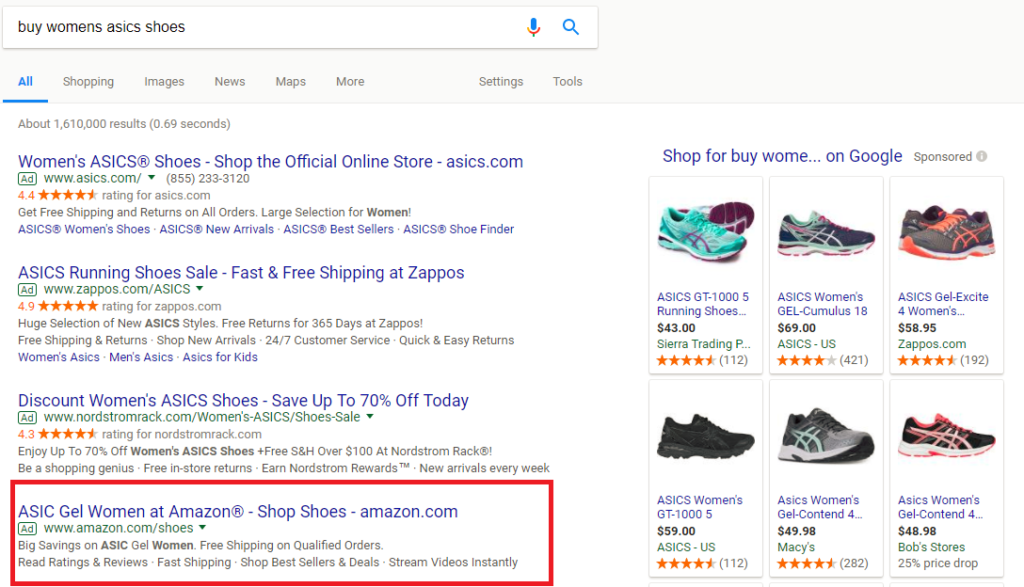The height and width of the screenshot is (587, 1024).
Task: Click the Sponsored info icon
Action: pyautogui.click(x=981, y=156)
